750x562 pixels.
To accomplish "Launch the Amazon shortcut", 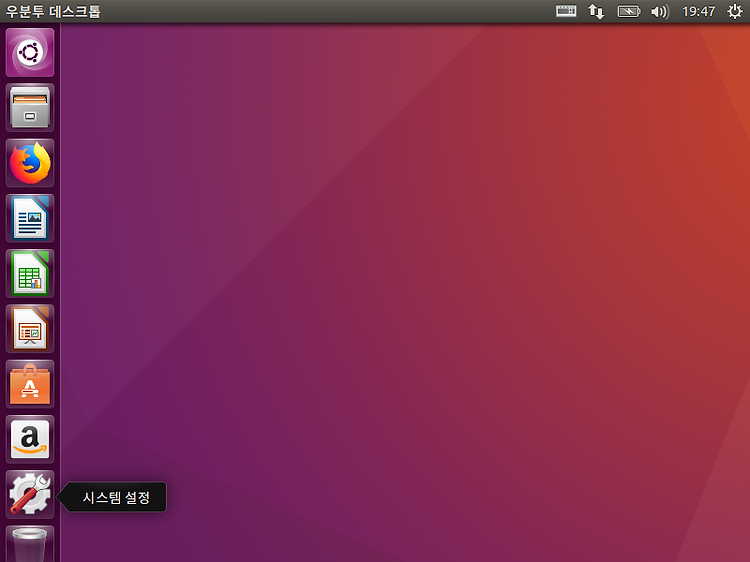I will point(30,440).
